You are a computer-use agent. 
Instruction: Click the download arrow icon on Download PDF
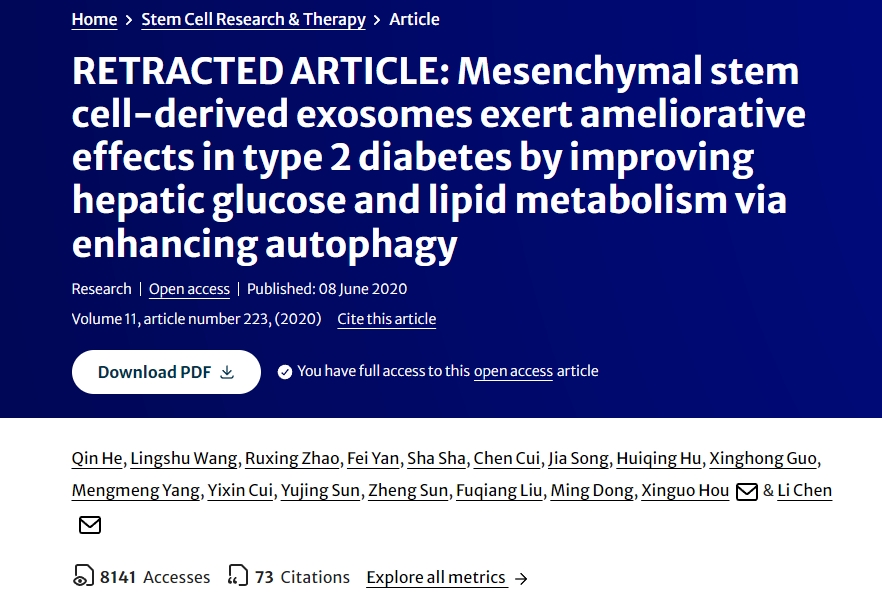pos(227,372)
